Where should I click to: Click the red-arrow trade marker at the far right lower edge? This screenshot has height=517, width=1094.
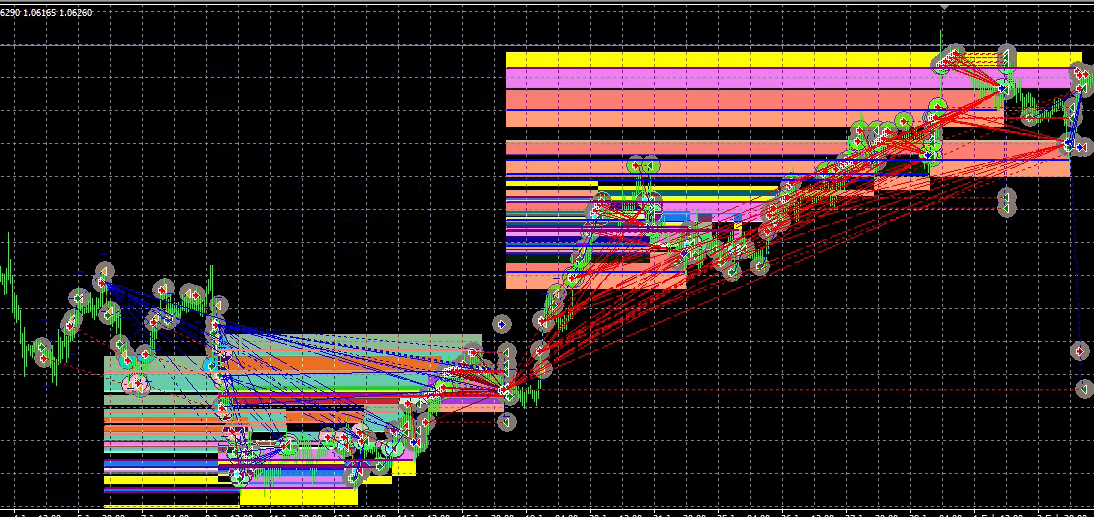[1080, 352]
